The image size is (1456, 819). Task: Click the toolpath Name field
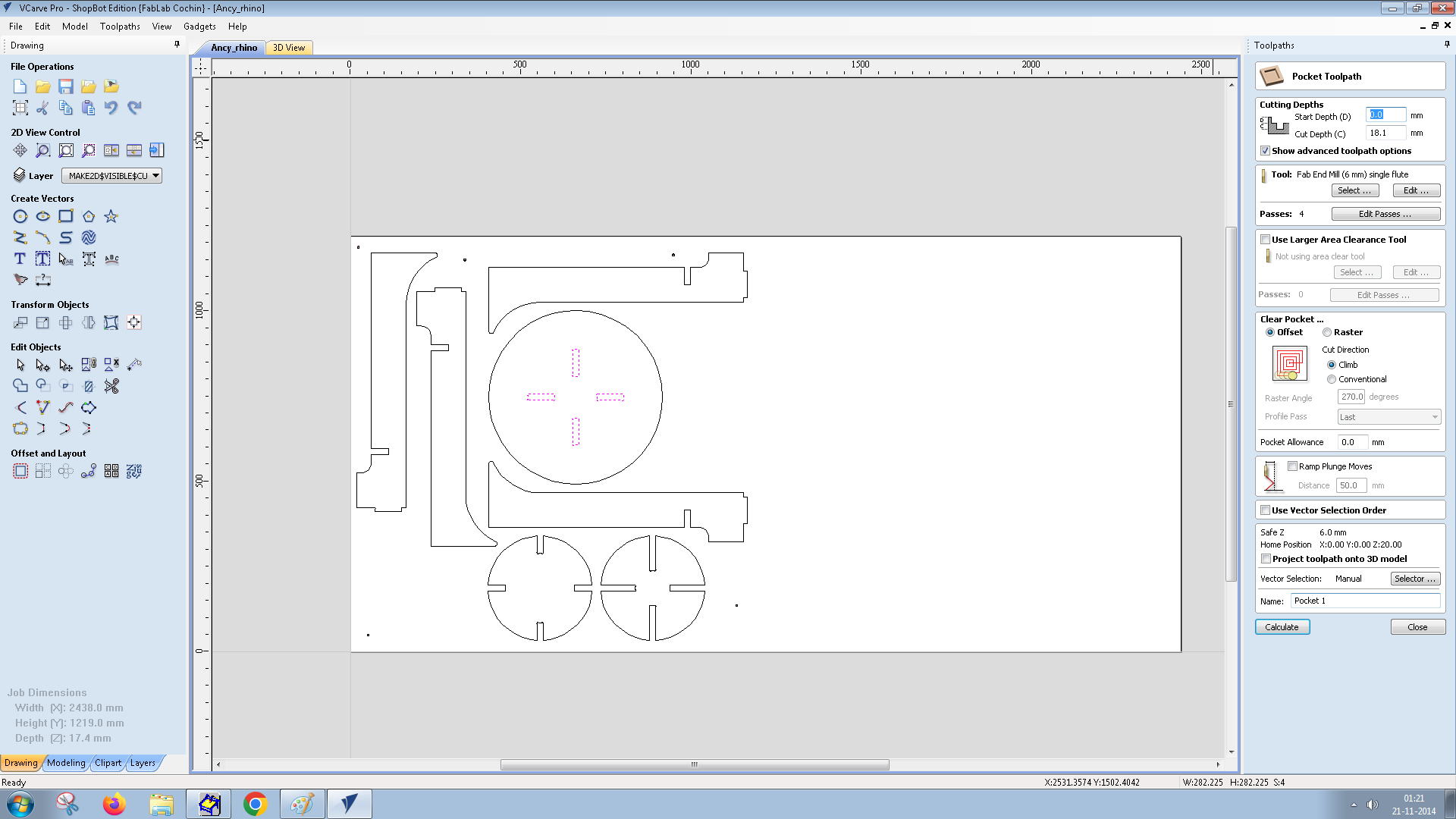click(1365, 601)
